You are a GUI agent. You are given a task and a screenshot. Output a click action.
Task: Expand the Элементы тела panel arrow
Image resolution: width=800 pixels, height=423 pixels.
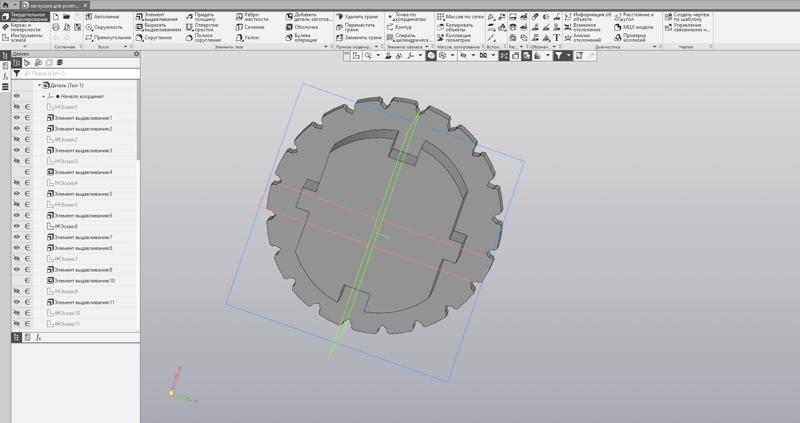(326, 46)
